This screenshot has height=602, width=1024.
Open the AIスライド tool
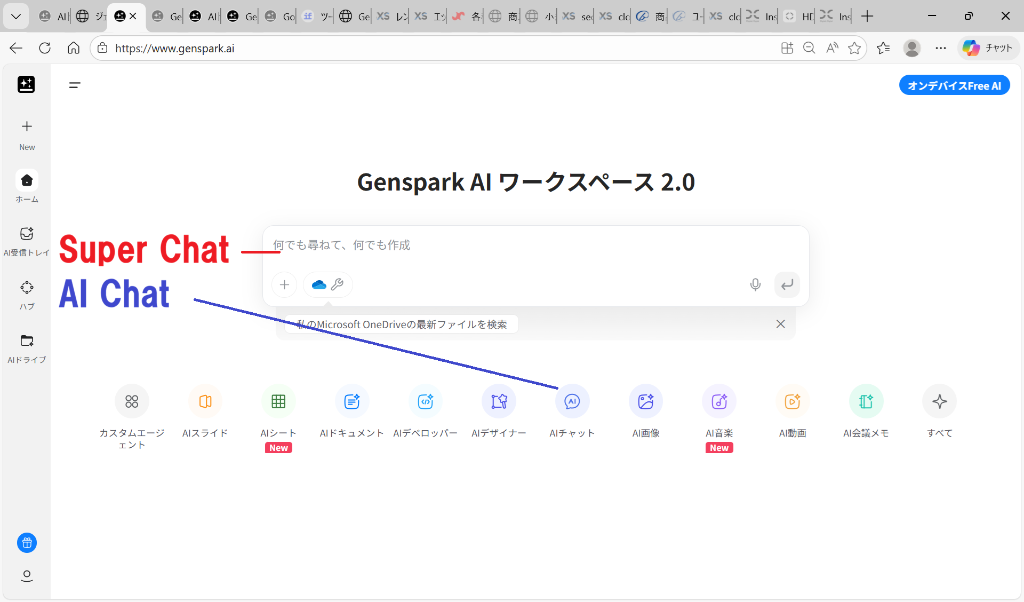coord(204,401)
